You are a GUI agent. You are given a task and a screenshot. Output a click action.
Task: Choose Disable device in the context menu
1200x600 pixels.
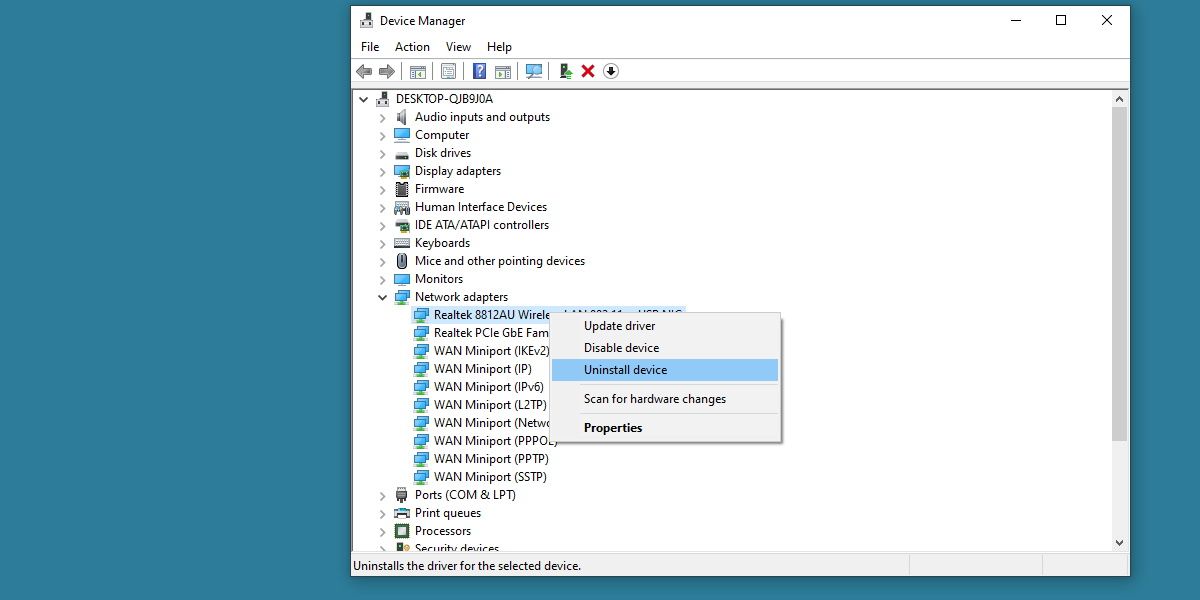[x=621, y=348]
